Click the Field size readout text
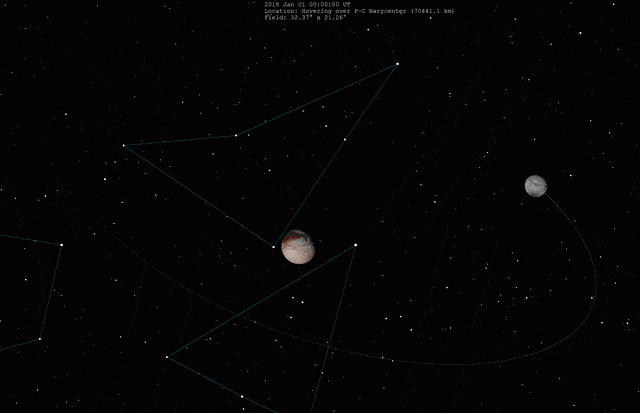The image size is (640, 414). (x=296, y=18)
